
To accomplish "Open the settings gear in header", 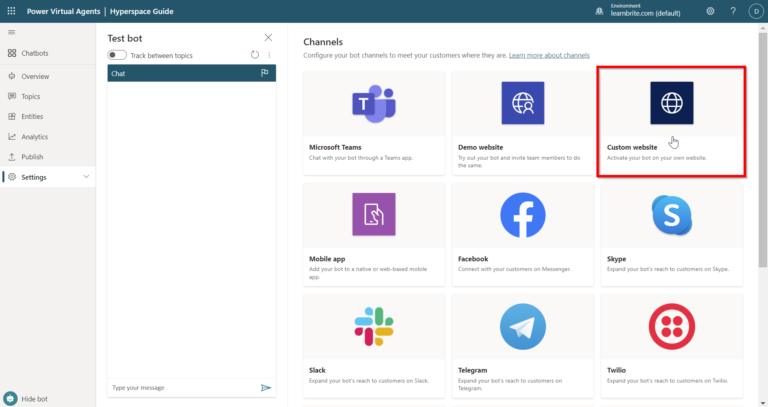I will [x=710, y=11].
